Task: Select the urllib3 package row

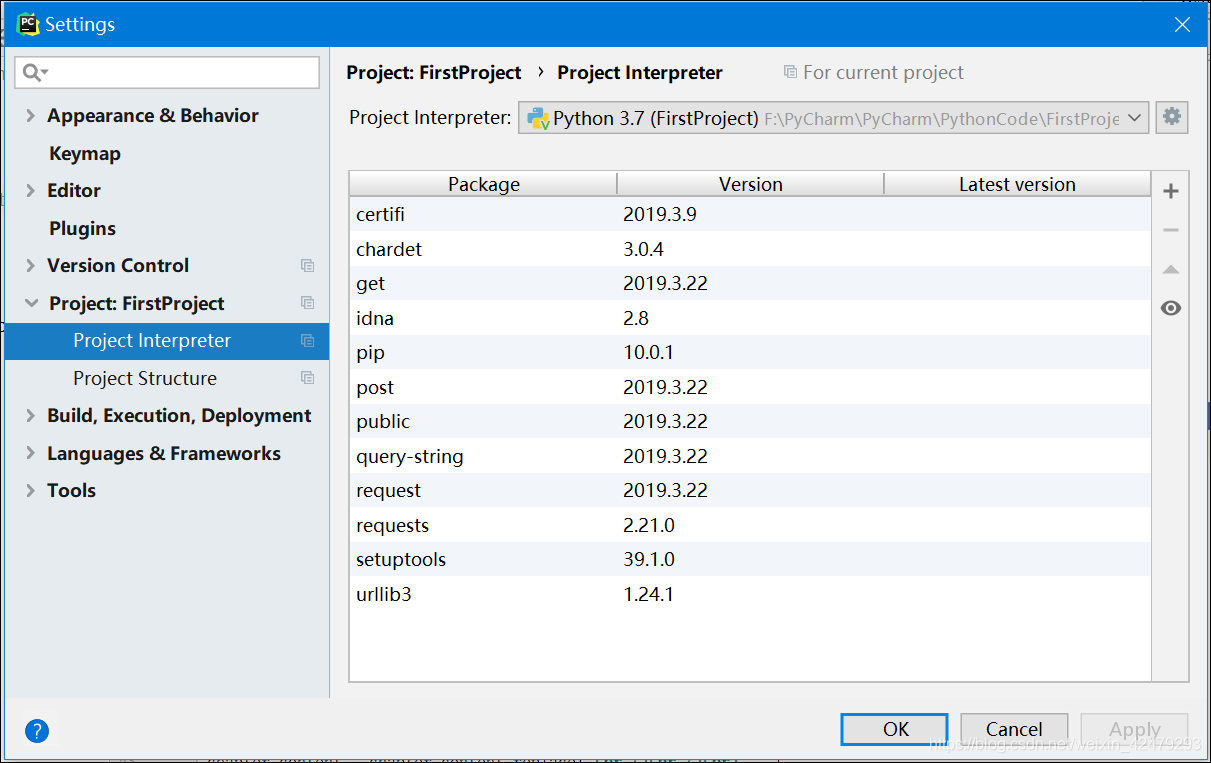Action: pos(750,594)
